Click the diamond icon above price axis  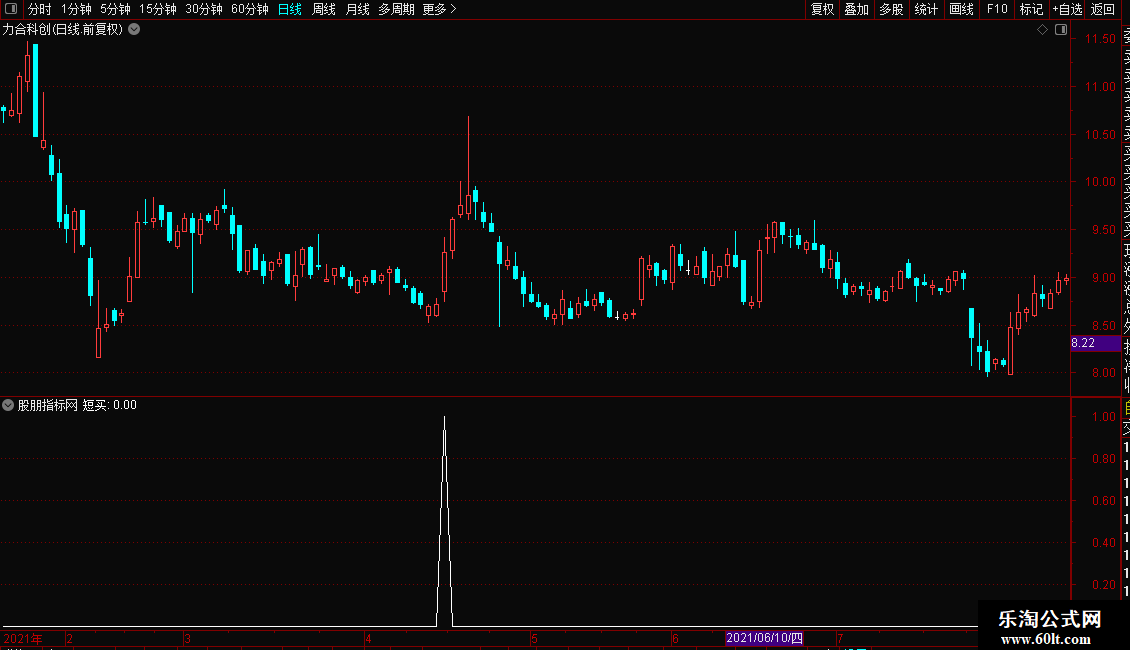pos(1042,30)
